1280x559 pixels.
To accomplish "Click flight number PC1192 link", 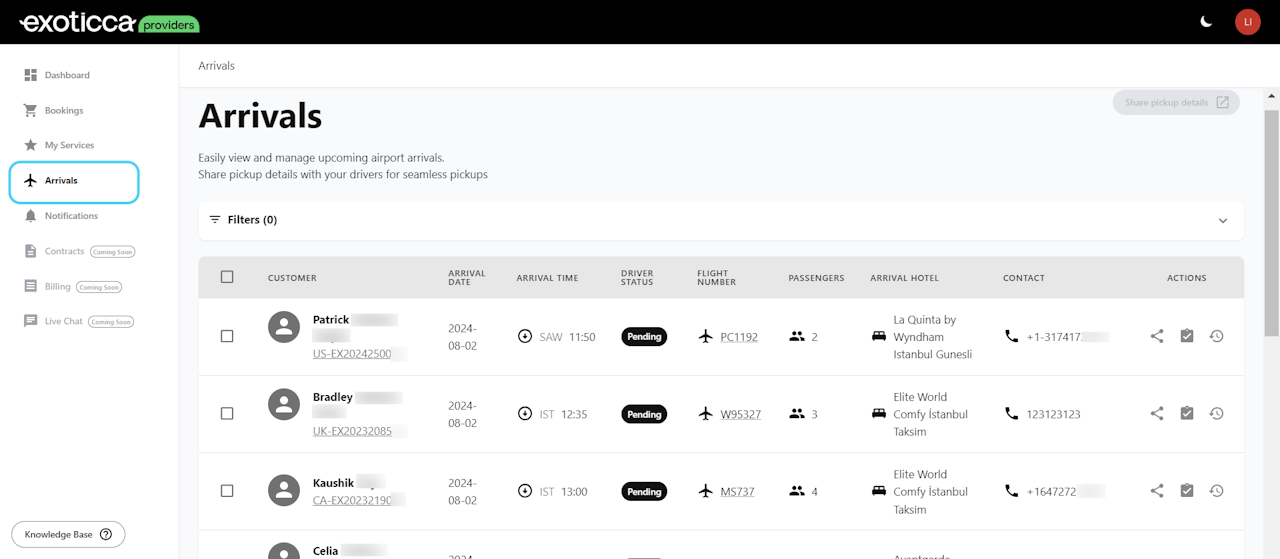I will coord(739,337).
